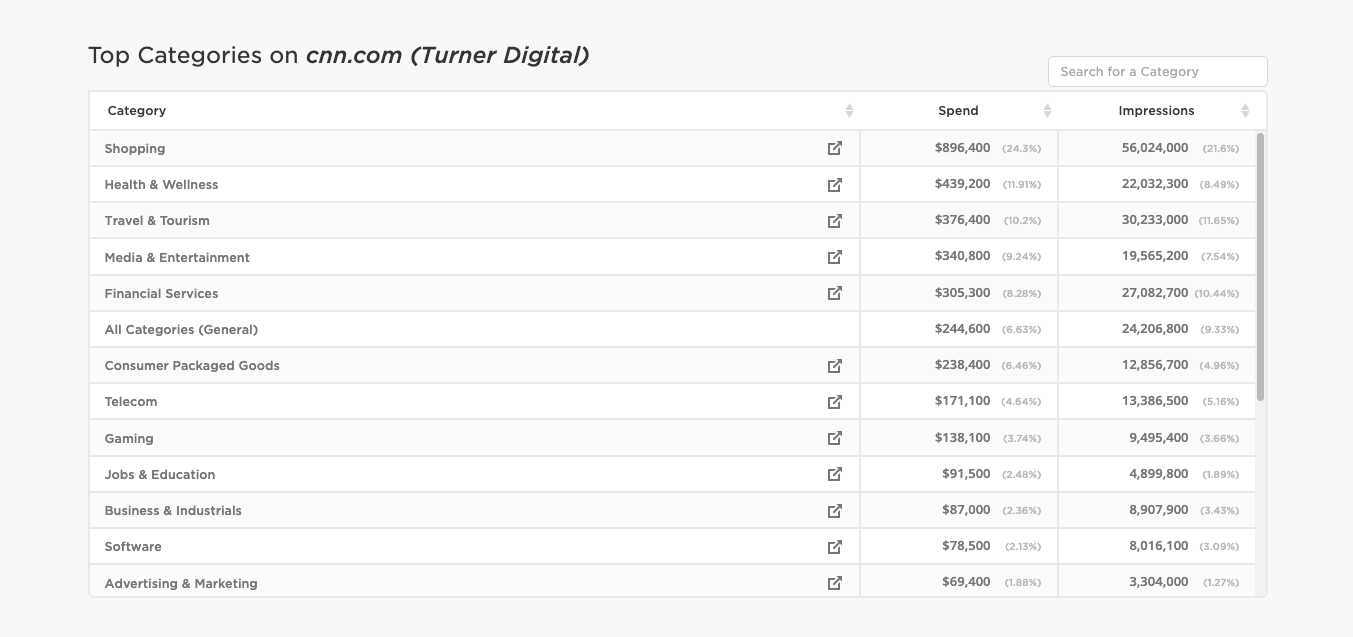Image resolution: width=1353 pixels, height=637 pixels.
Task: Sort table by Impressions column arrows
Action: (x=1245, y=111)
